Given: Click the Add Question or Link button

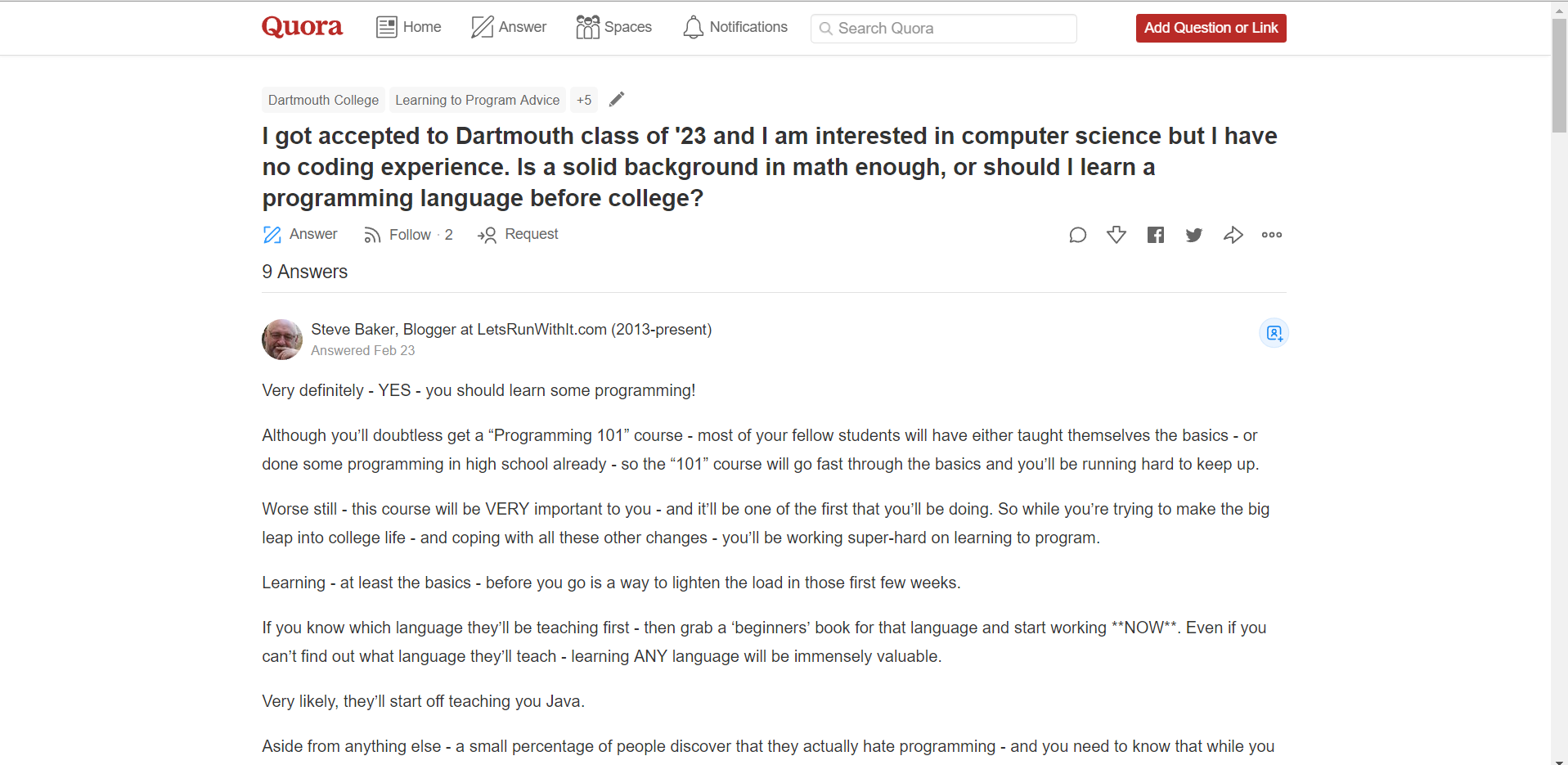Looking at the screenshot, I should [1210, 27].
